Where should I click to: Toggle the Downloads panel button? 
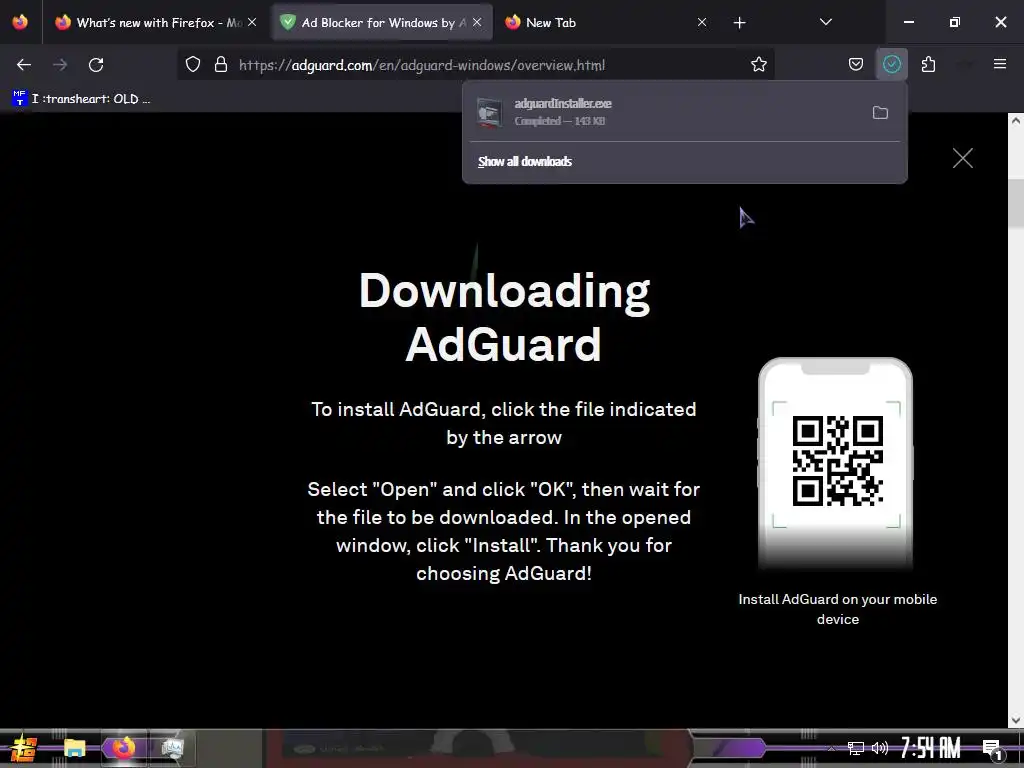891,65
